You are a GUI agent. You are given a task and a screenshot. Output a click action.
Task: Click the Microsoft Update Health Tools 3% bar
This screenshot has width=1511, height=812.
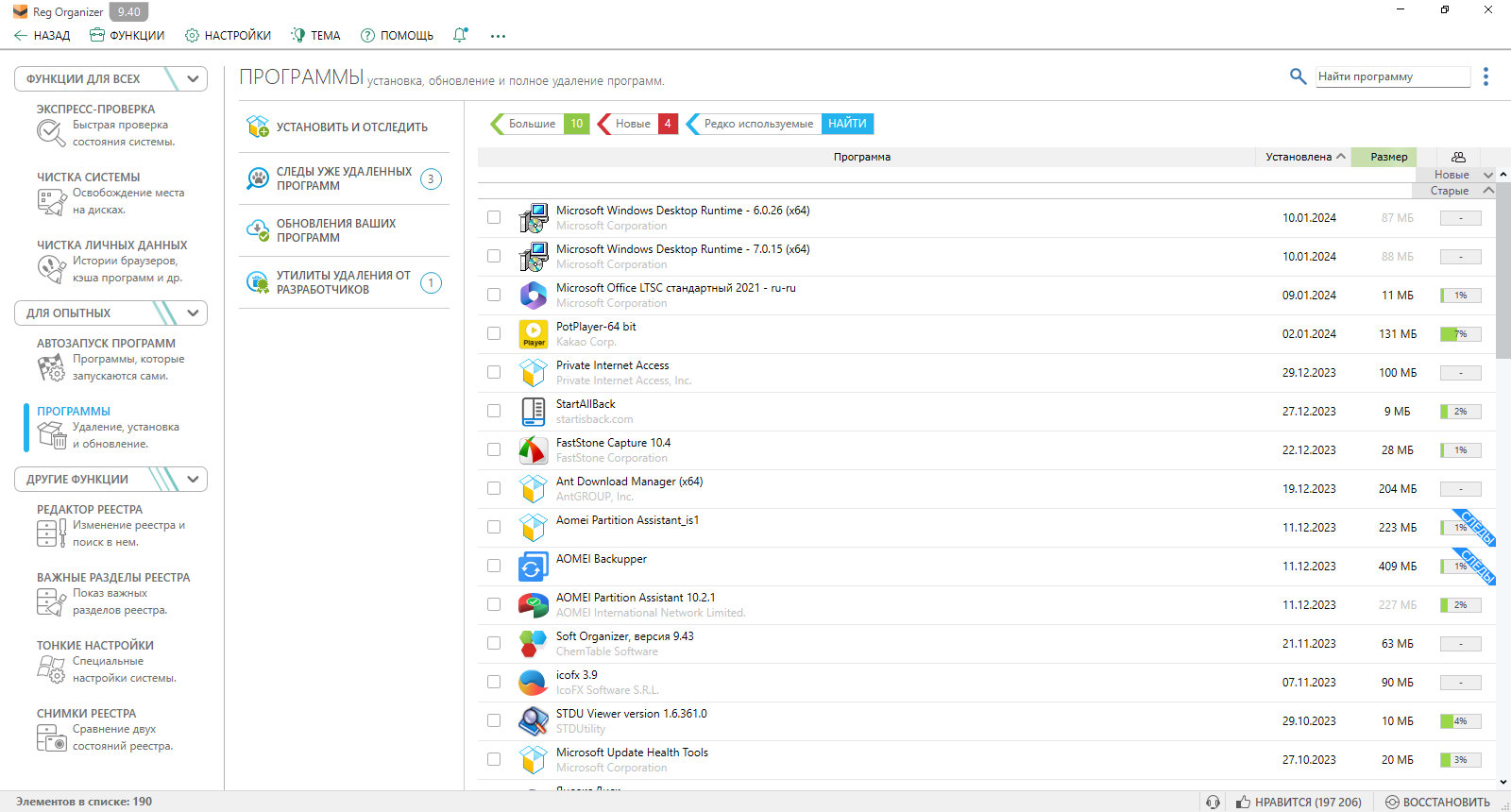(1460, 760)
